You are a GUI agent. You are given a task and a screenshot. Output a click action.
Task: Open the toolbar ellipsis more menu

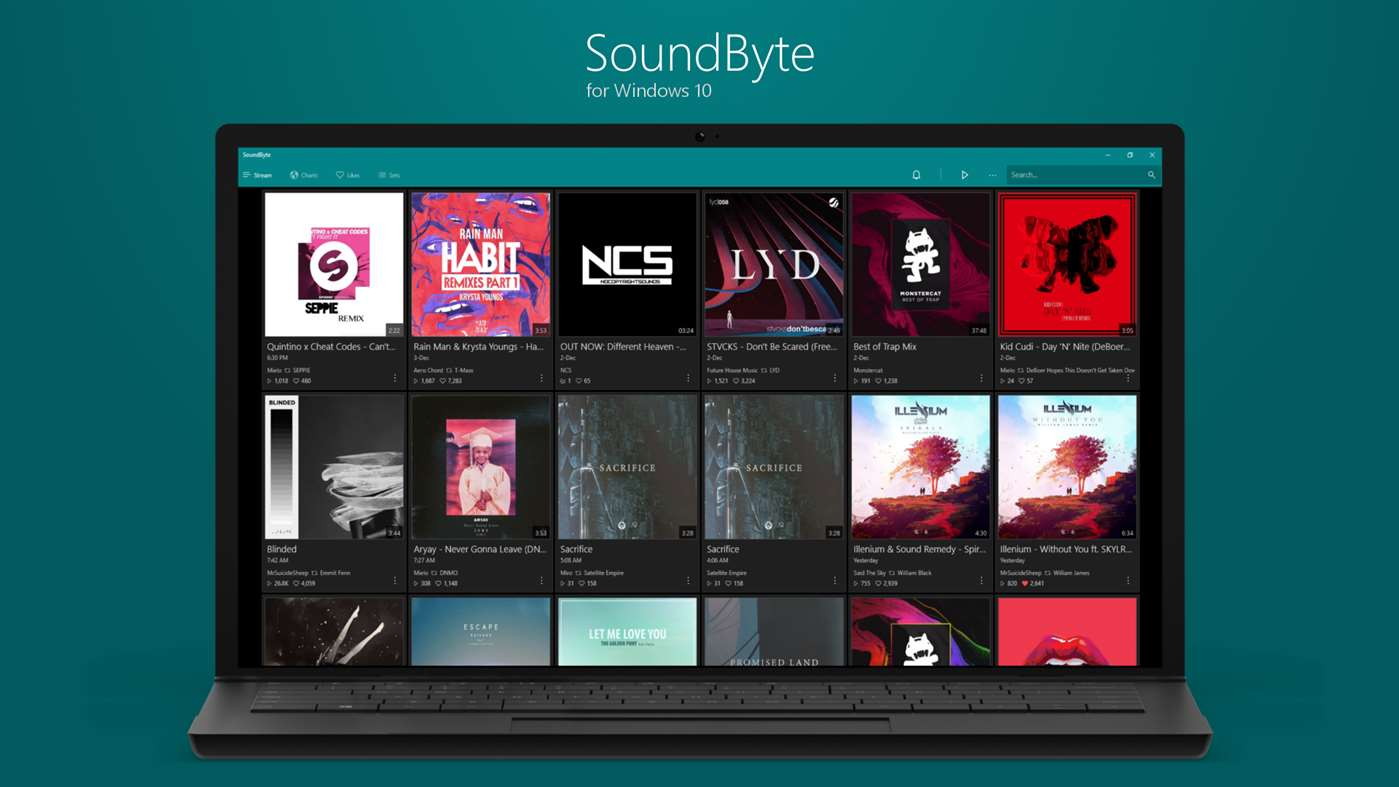(993, 175)
